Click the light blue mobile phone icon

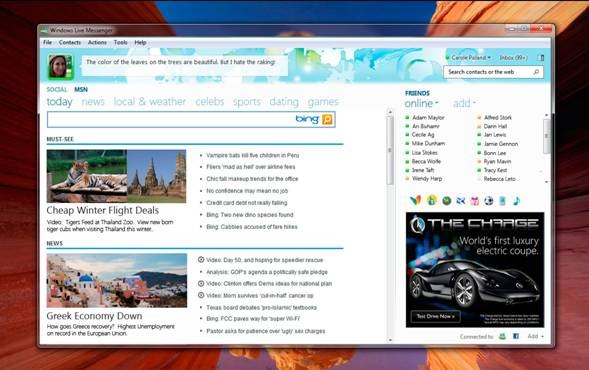pyautogui.click(x=502, y=201)
